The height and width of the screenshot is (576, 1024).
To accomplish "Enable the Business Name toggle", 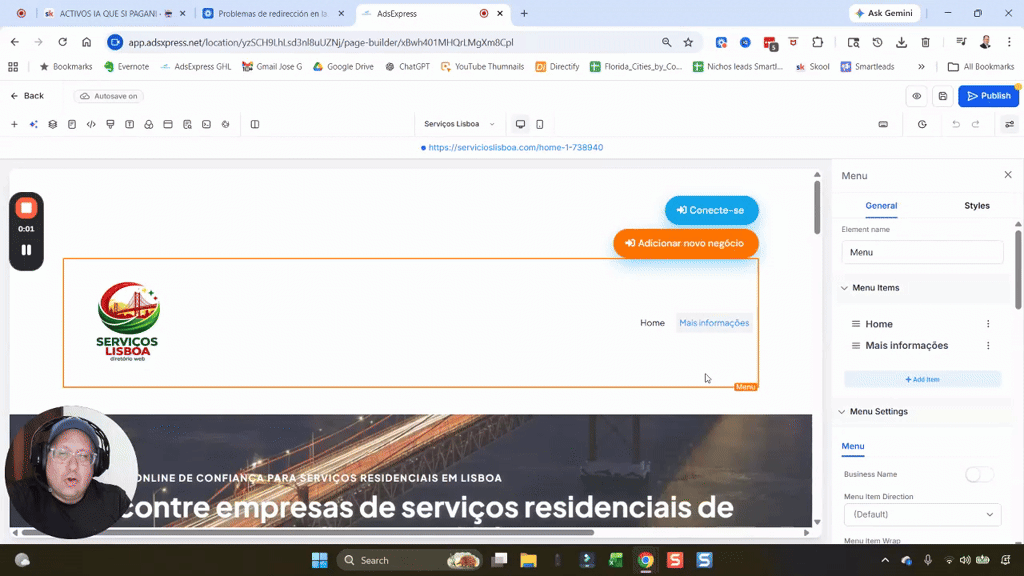I will [978, 474].
